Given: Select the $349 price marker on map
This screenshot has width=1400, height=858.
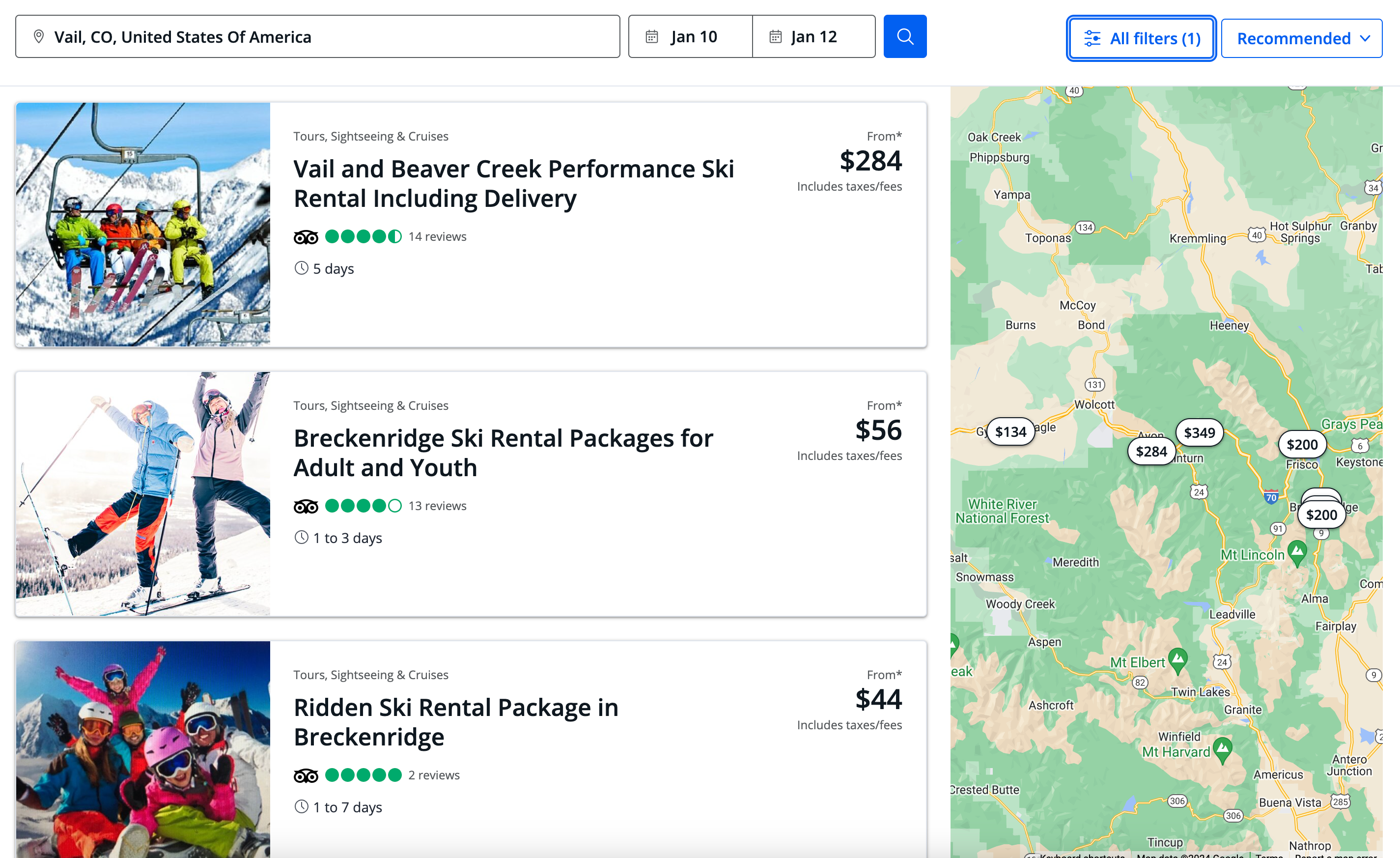Looking at the screenshot, I should (x=1199, y=433).
